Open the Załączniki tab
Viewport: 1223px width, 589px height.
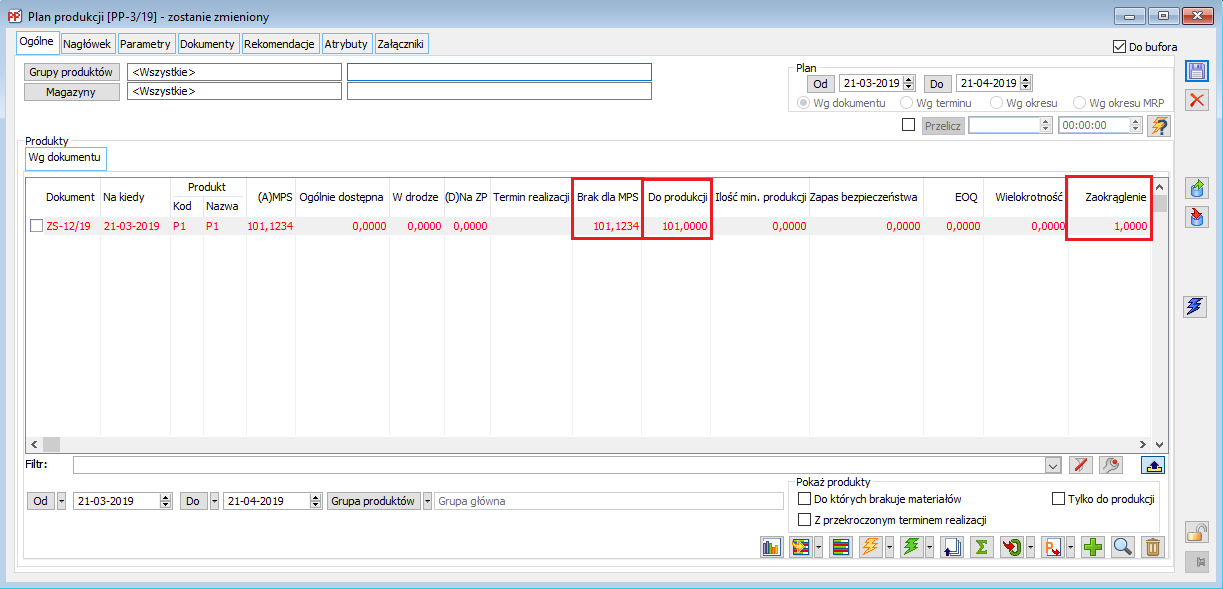pyautogui.click(x=402, y=44)
